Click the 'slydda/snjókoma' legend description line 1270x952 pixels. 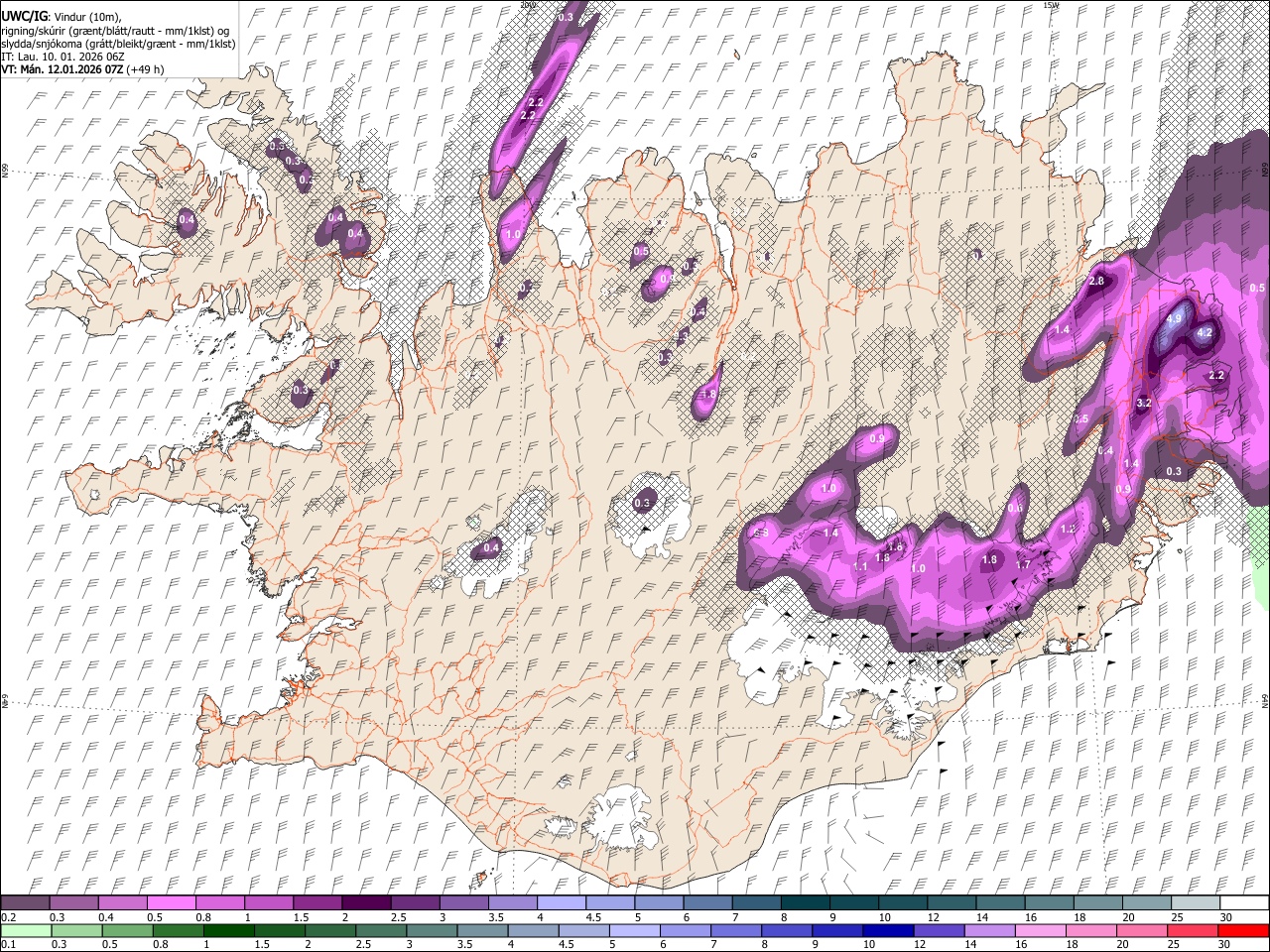[118, 44]
